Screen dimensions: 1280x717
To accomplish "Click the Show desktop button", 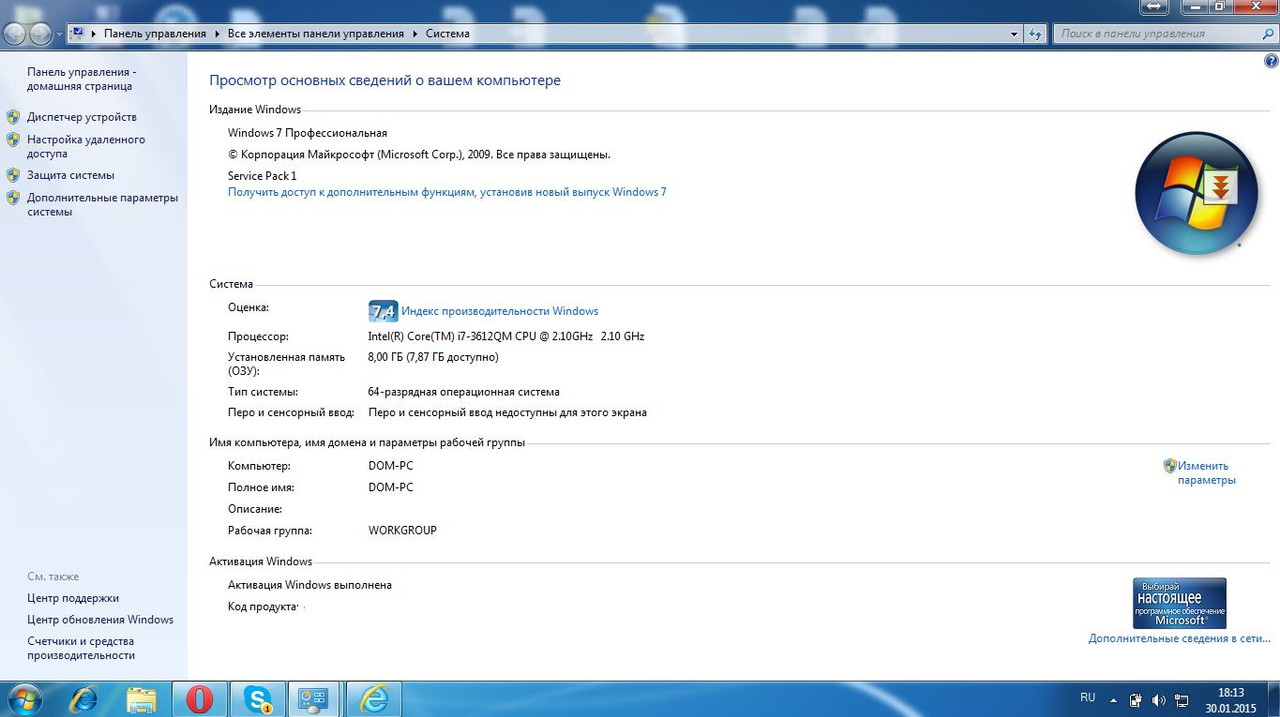I will (1272, 699).
